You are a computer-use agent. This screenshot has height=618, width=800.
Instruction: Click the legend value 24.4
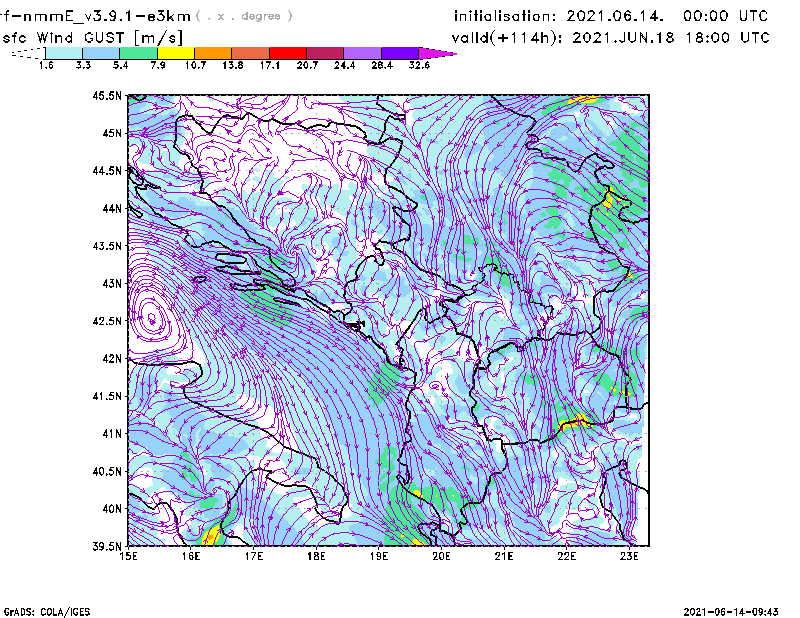tap(344, 65)
